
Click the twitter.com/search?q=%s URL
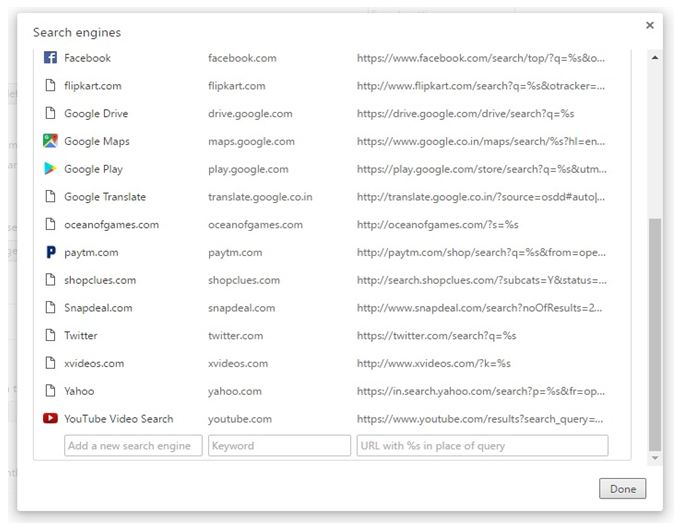coord(436,336)
